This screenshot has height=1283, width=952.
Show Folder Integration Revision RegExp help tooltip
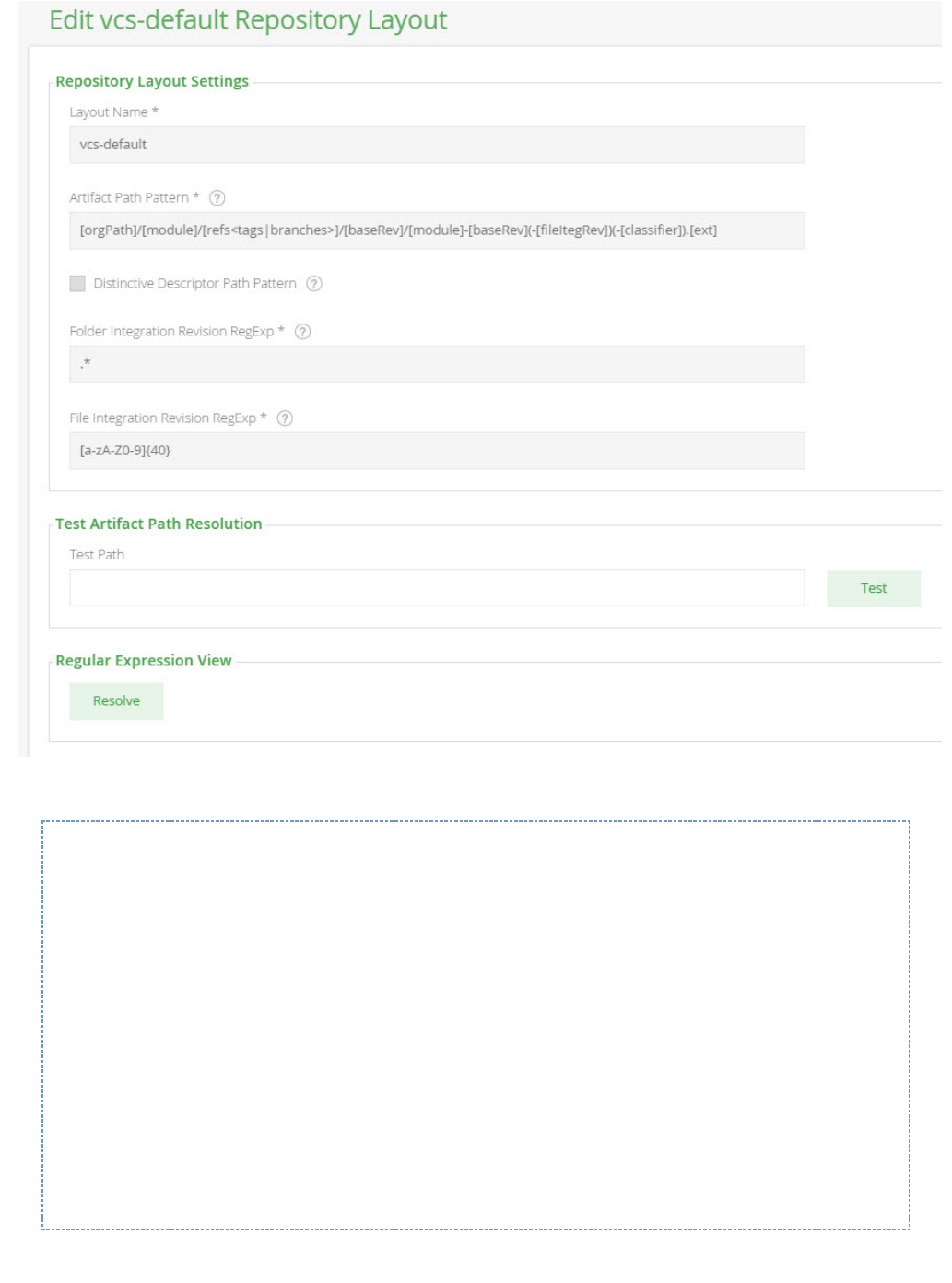click(302, 332)
